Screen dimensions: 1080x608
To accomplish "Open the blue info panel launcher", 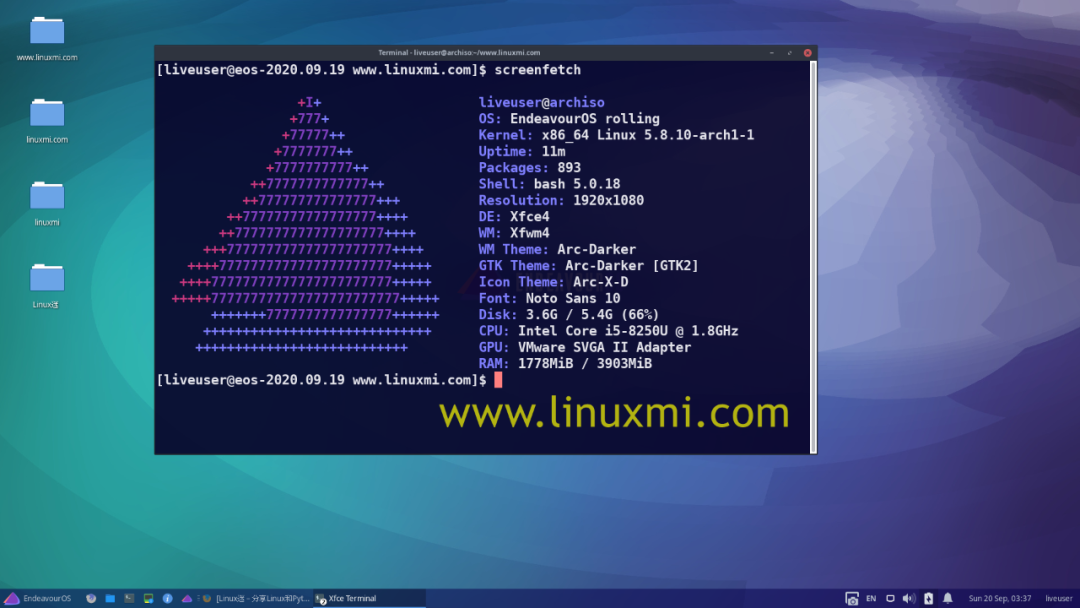I will 167,598.
